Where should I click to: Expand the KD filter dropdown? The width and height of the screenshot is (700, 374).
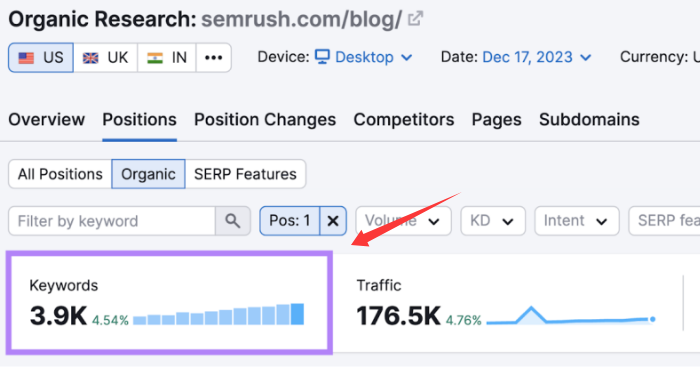(x=493, y=220)
